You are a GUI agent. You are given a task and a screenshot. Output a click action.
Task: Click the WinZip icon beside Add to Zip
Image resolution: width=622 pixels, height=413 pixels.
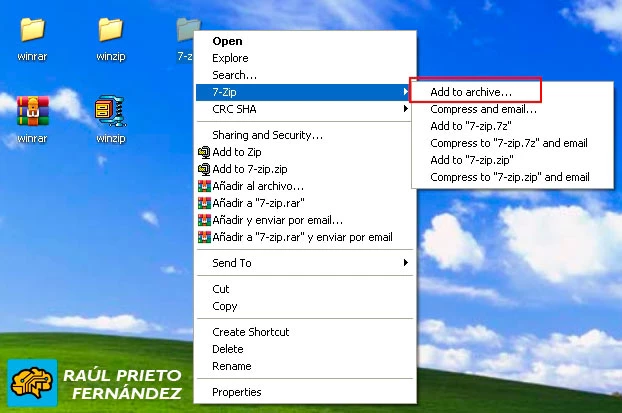(204, 152)
